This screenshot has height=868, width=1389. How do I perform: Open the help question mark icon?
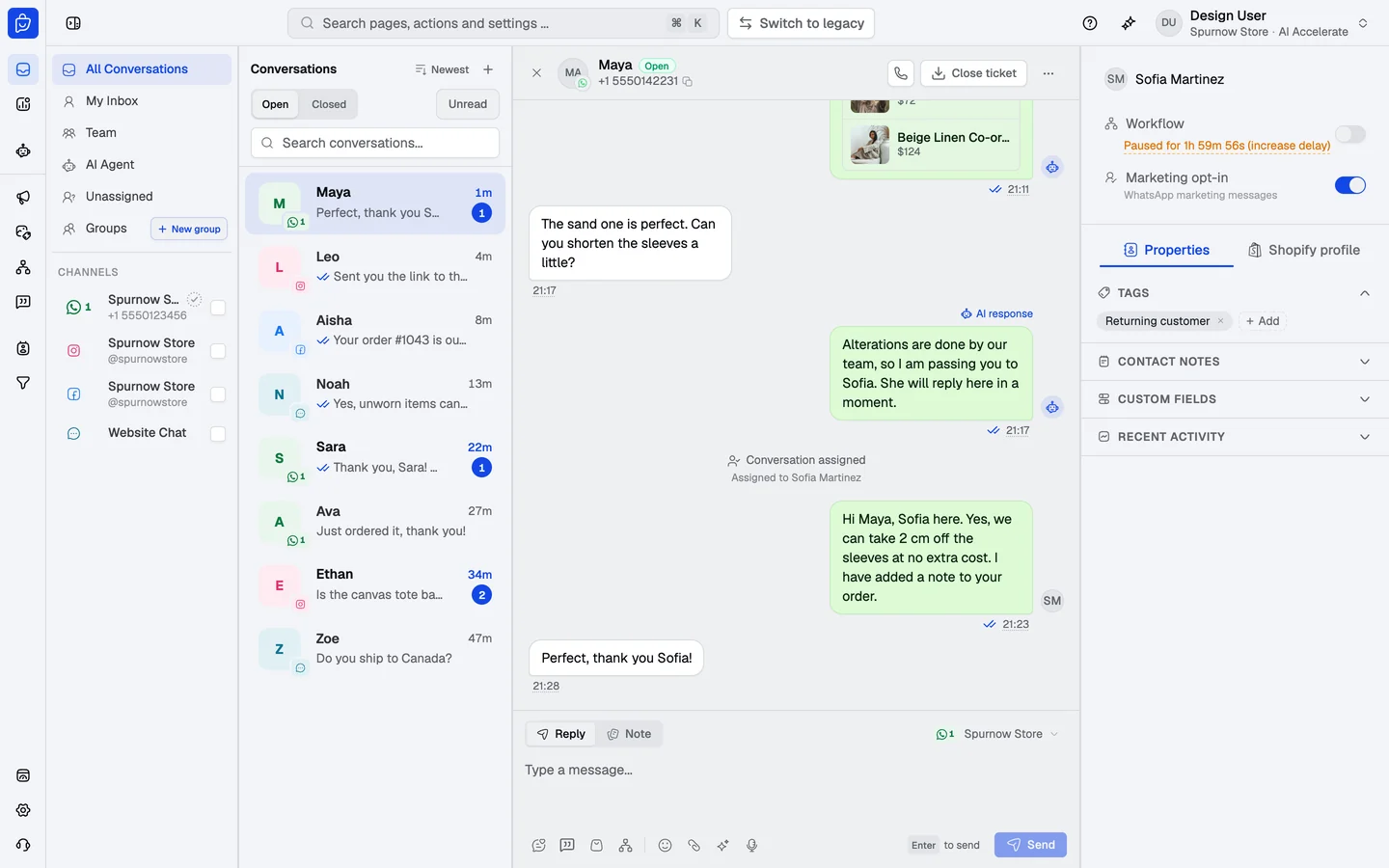pyautogui.click(x=1090, y=23)
